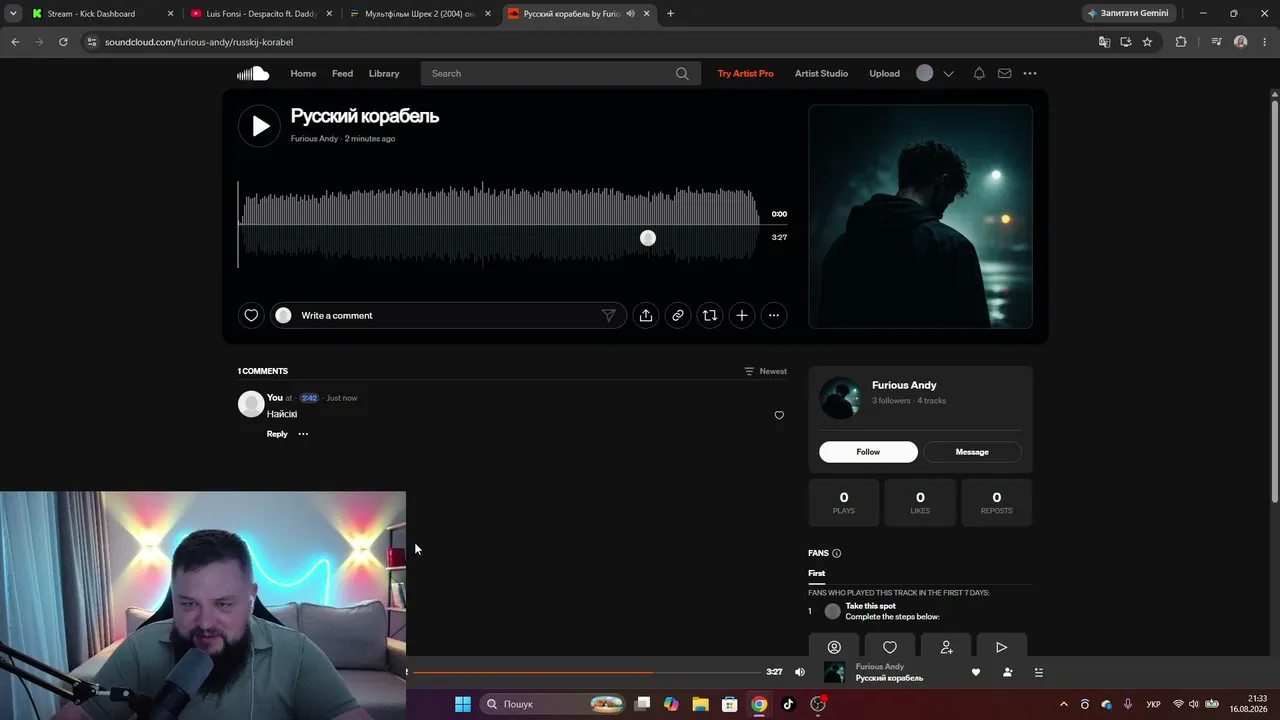Open Artist Studio

coord(821,73)
